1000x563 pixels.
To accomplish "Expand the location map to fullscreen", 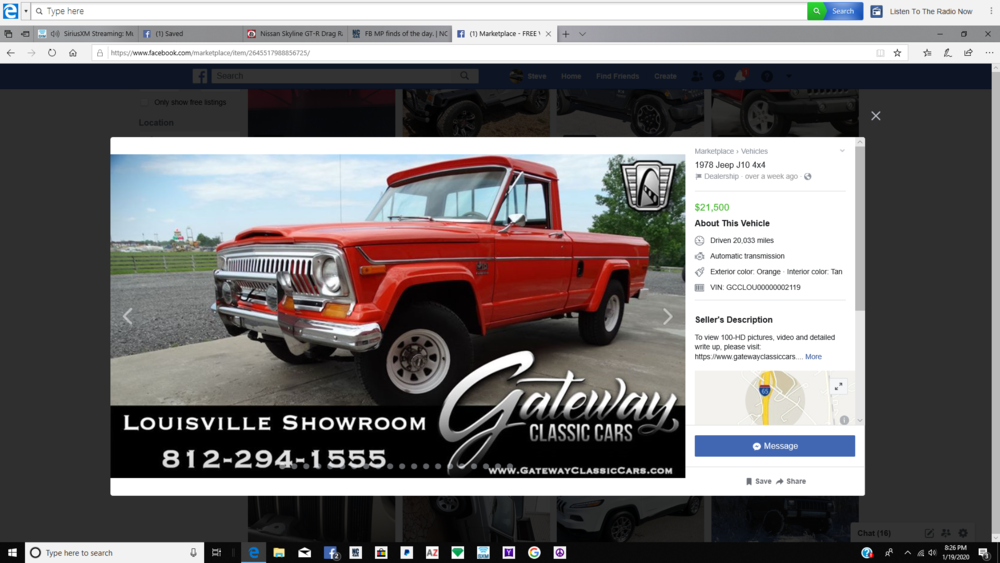I will coord(838,386).
